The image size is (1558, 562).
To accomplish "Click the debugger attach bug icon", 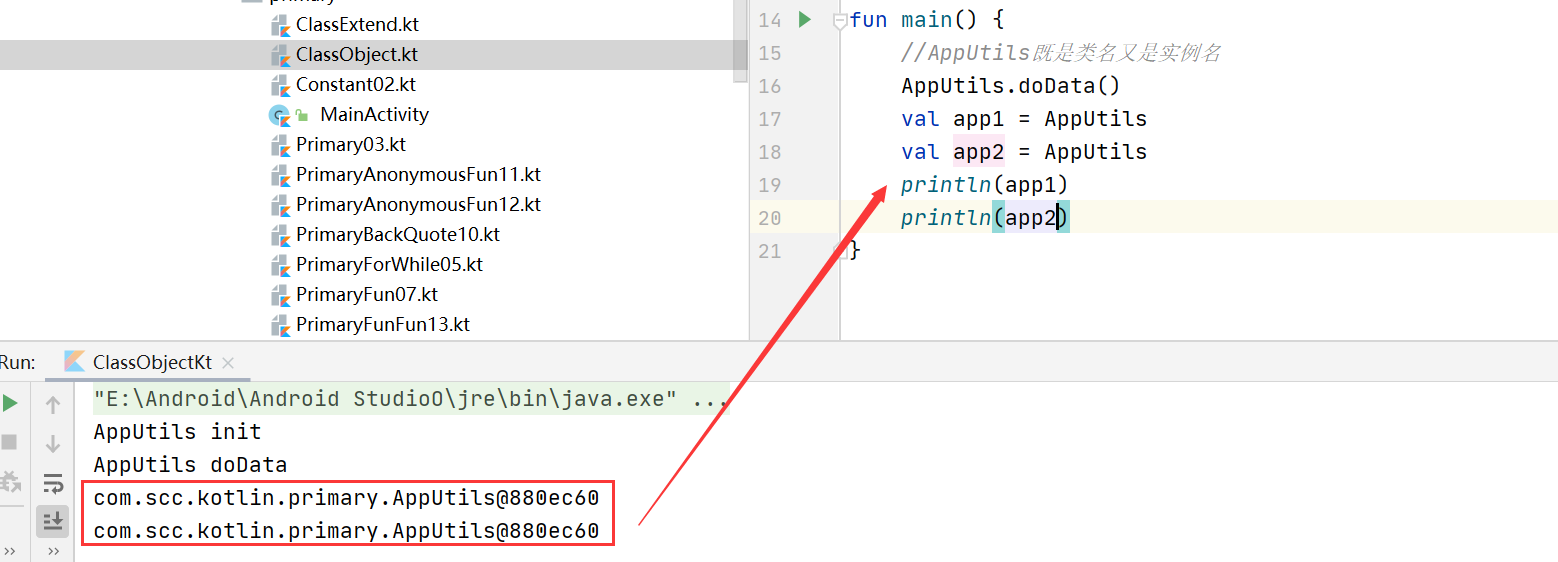I will pyautogui.click(x=9, y=481).
